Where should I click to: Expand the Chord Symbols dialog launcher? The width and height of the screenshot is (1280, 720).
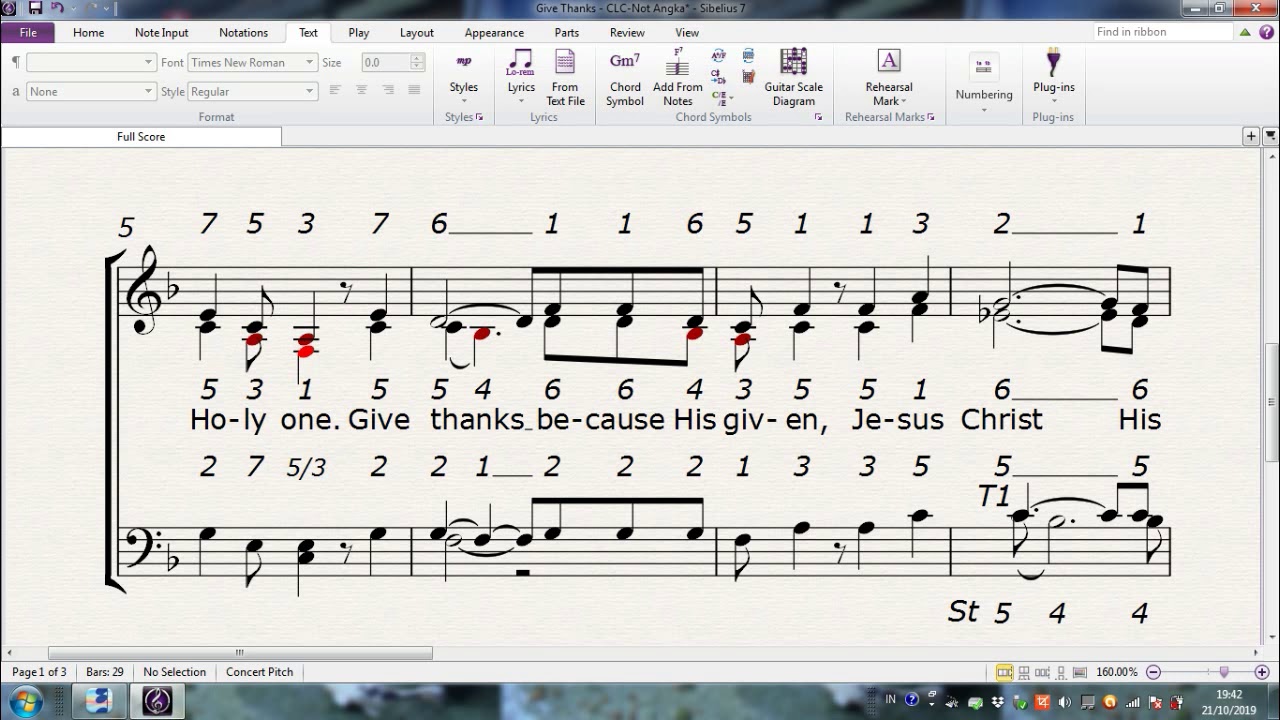(x=818, y=117)
